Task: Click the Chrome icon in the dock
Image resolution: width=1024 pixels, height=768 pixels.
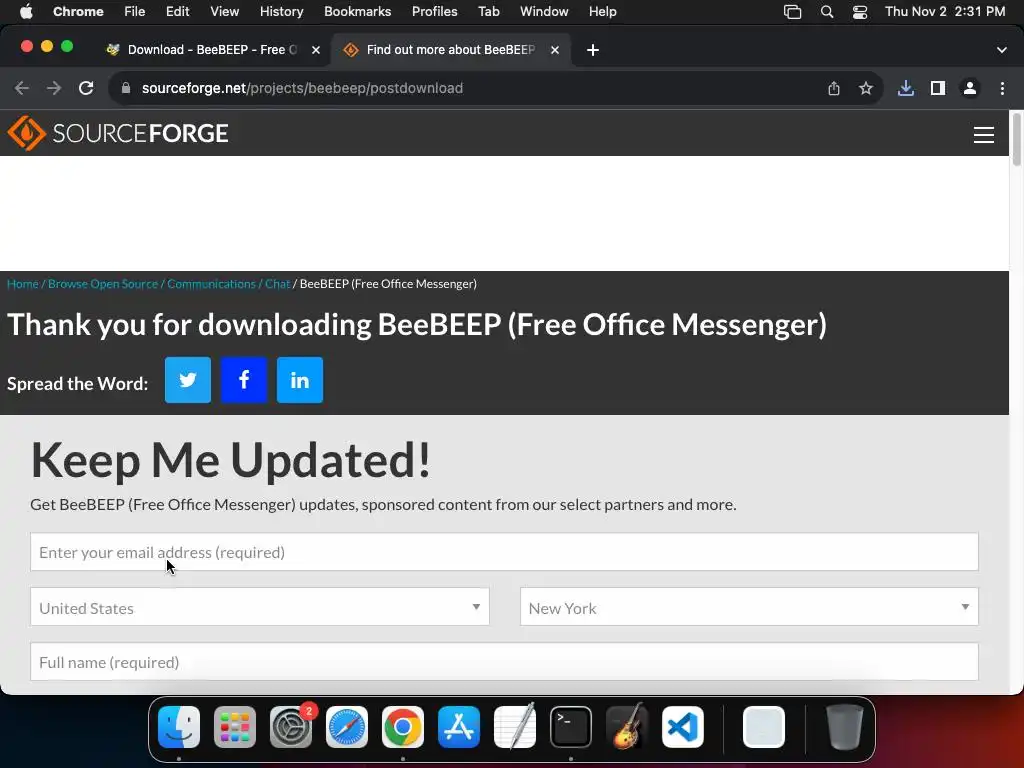Action: (403, 727)
